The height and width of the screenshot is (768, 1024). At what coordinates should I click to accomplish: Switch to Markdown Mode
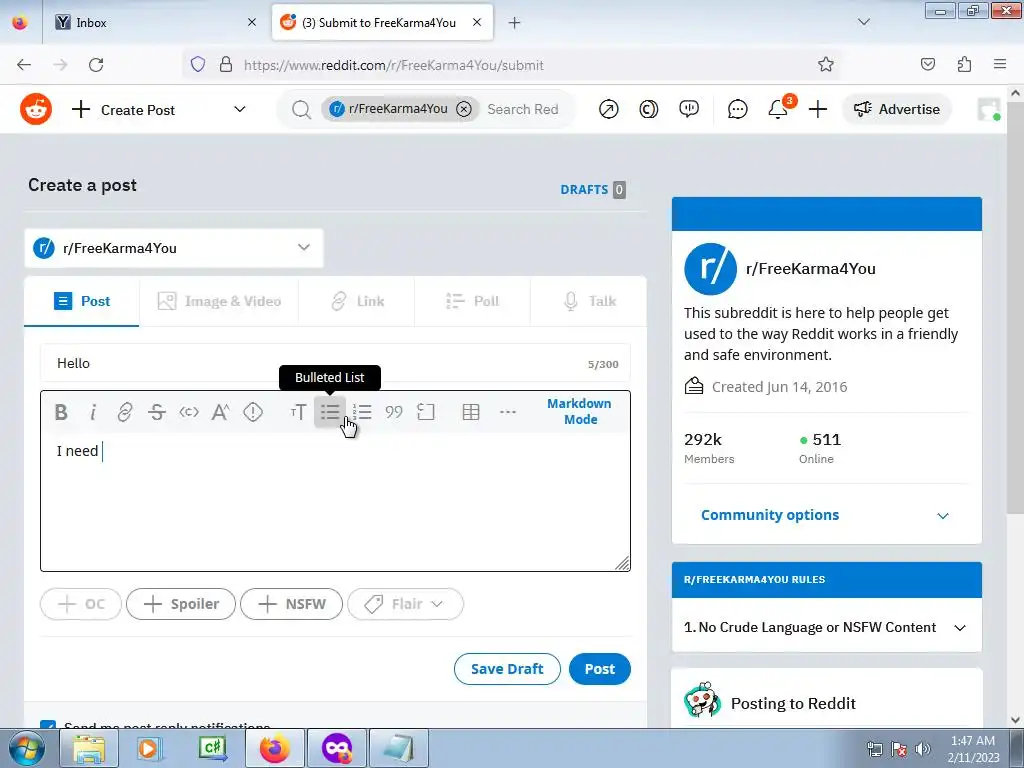579,411
